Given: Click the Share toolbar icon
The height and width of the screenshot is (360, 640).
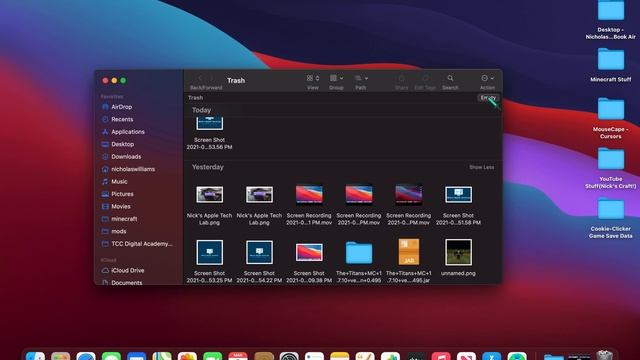Looking at the screenshot, I should pyautogui.click(x=401, y=78).
